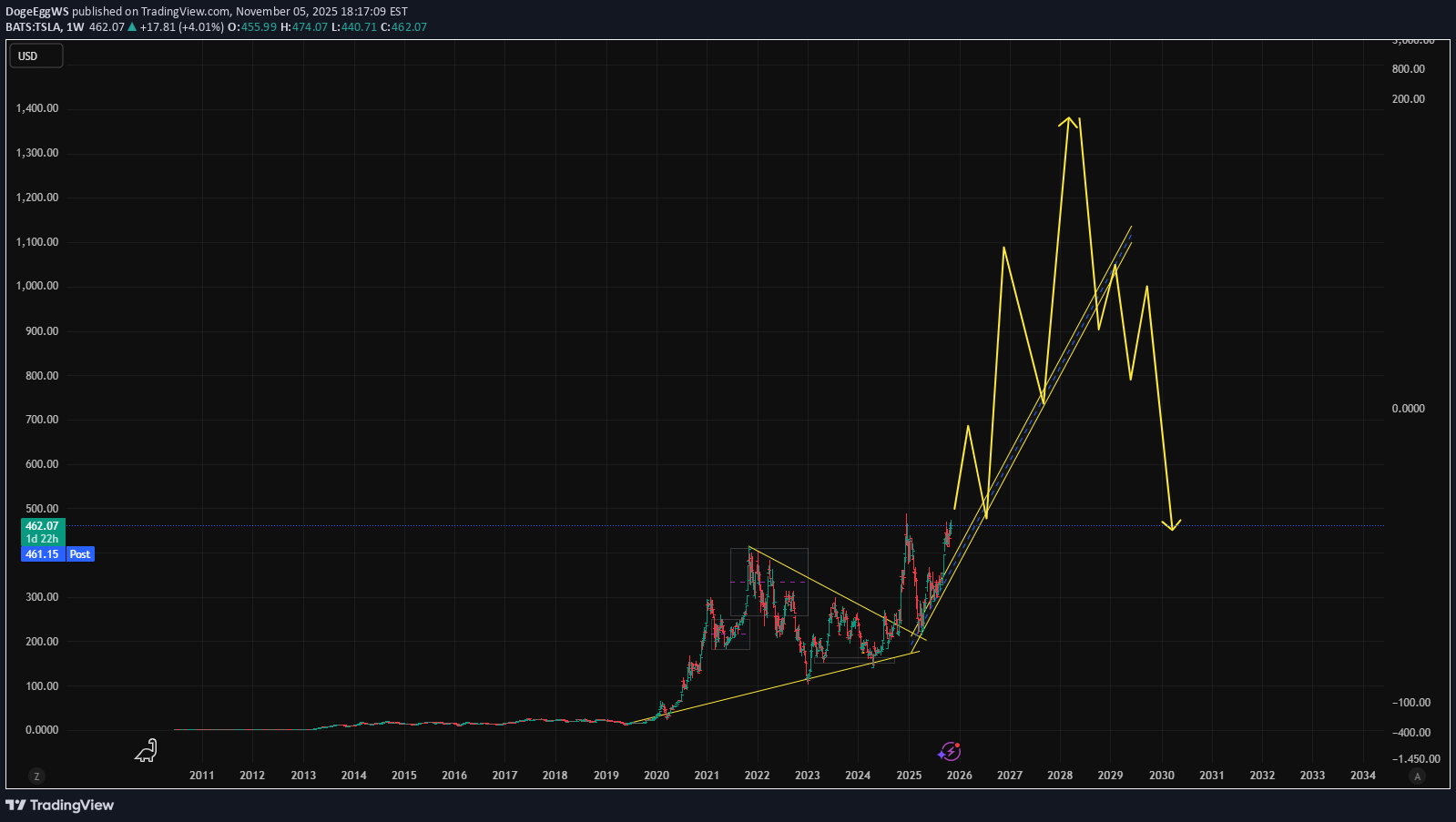Open the DogeEggWS author name
Screen dimensions: 1456x822
[36, 12]
